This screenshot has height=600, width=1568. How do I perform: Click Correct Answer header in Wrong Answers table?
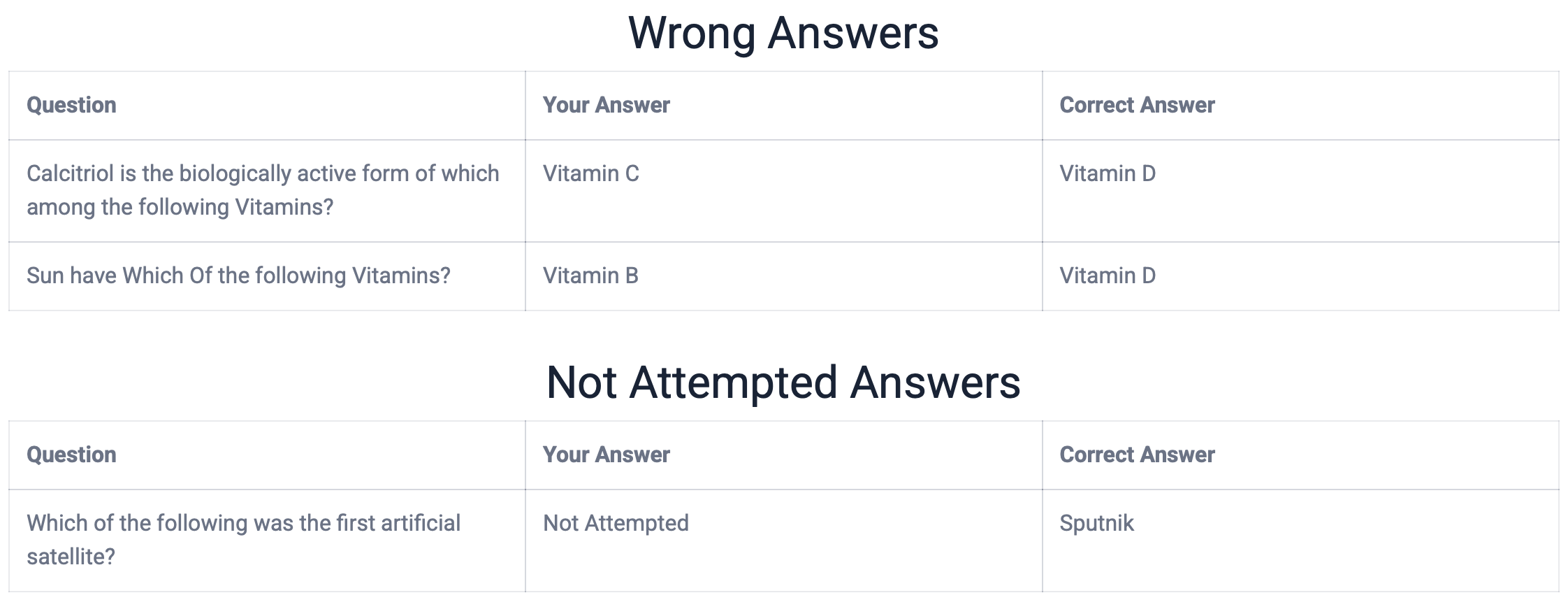1137,105
